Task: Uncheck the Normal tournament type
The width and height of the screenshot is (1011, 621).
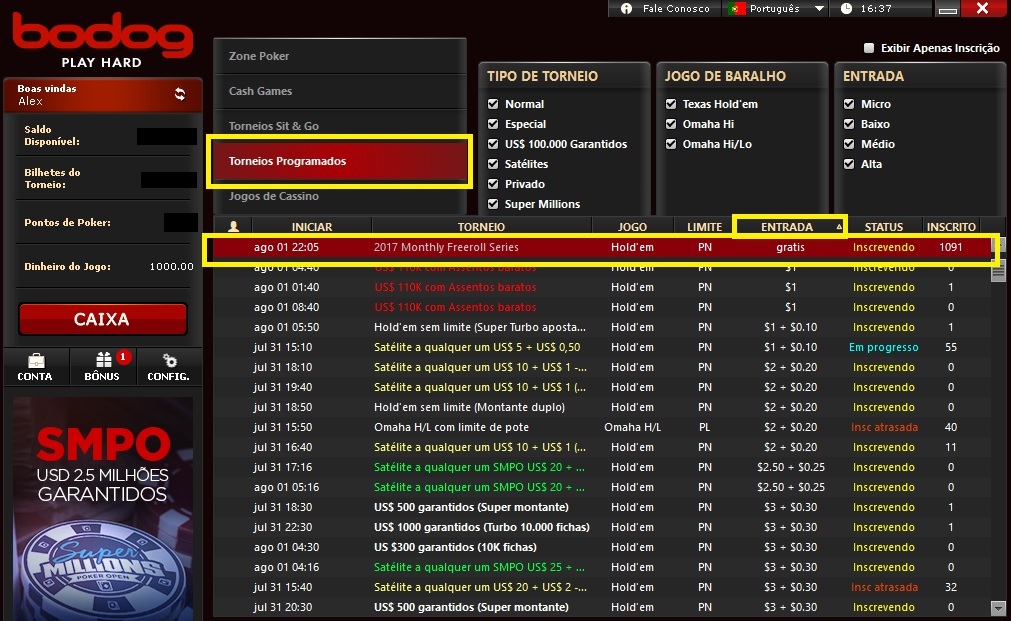Action: point(493,104)
